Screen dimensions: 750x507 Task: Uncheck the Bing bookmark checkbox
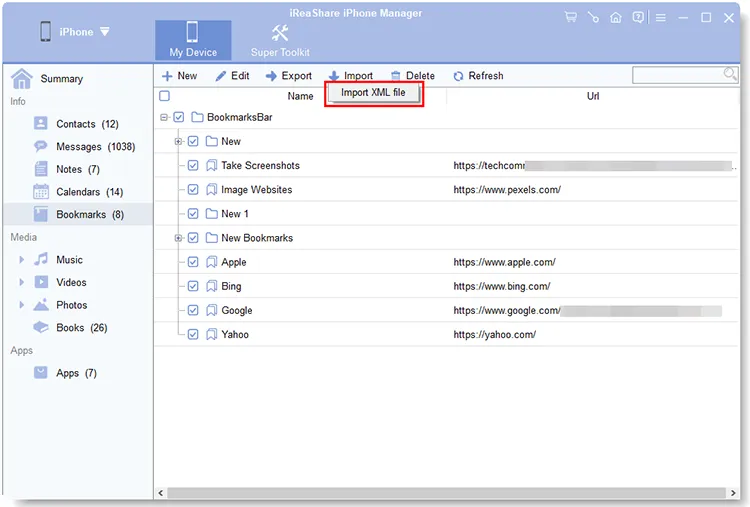(x=193, y=286)
